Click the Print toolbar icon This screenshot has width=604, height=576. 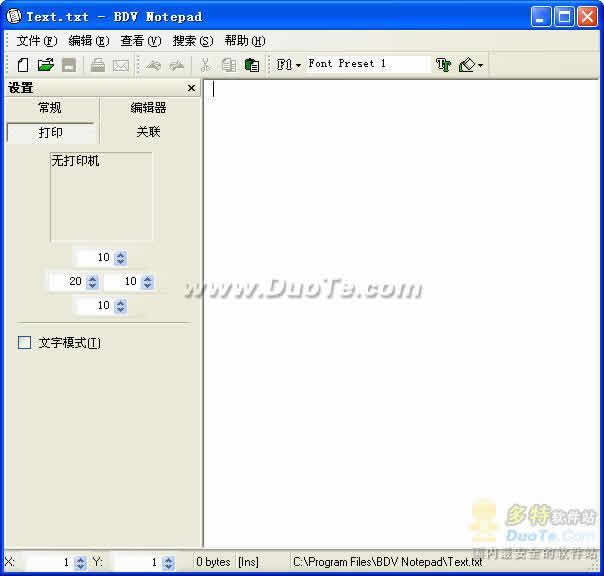(x=97, y=65)
